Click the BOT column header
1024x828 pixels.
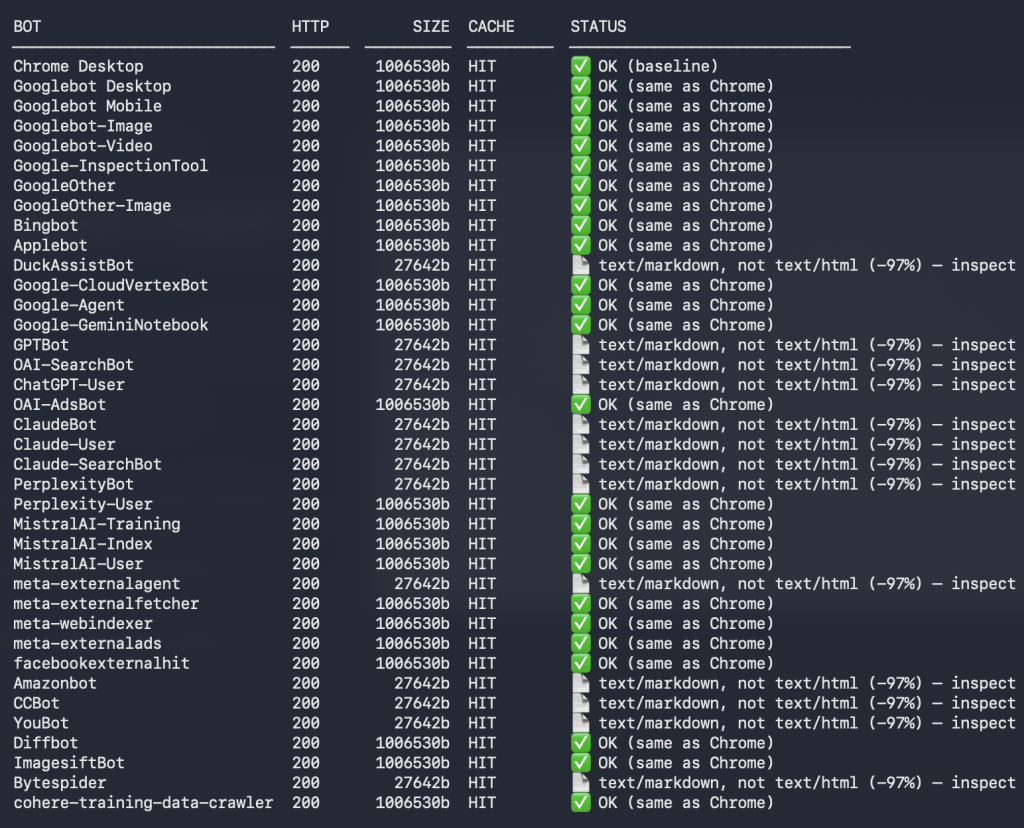(x=27, y=27)
